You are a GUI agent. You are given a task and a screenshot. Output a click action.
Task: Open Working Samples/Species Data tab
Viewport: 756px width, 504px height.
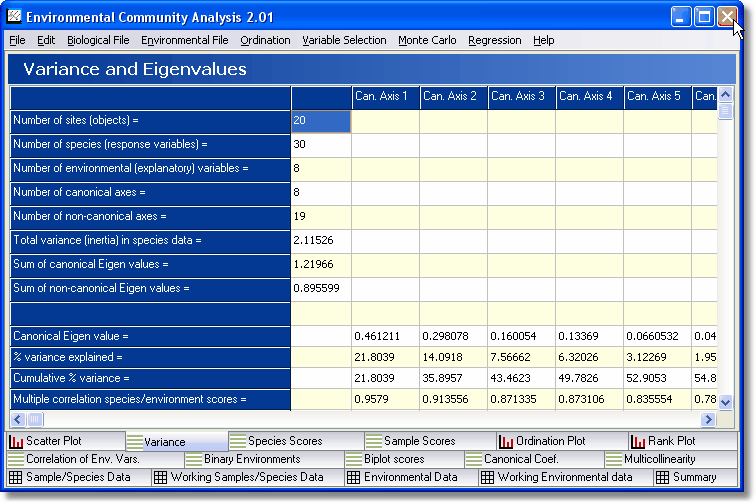(248, 477)
